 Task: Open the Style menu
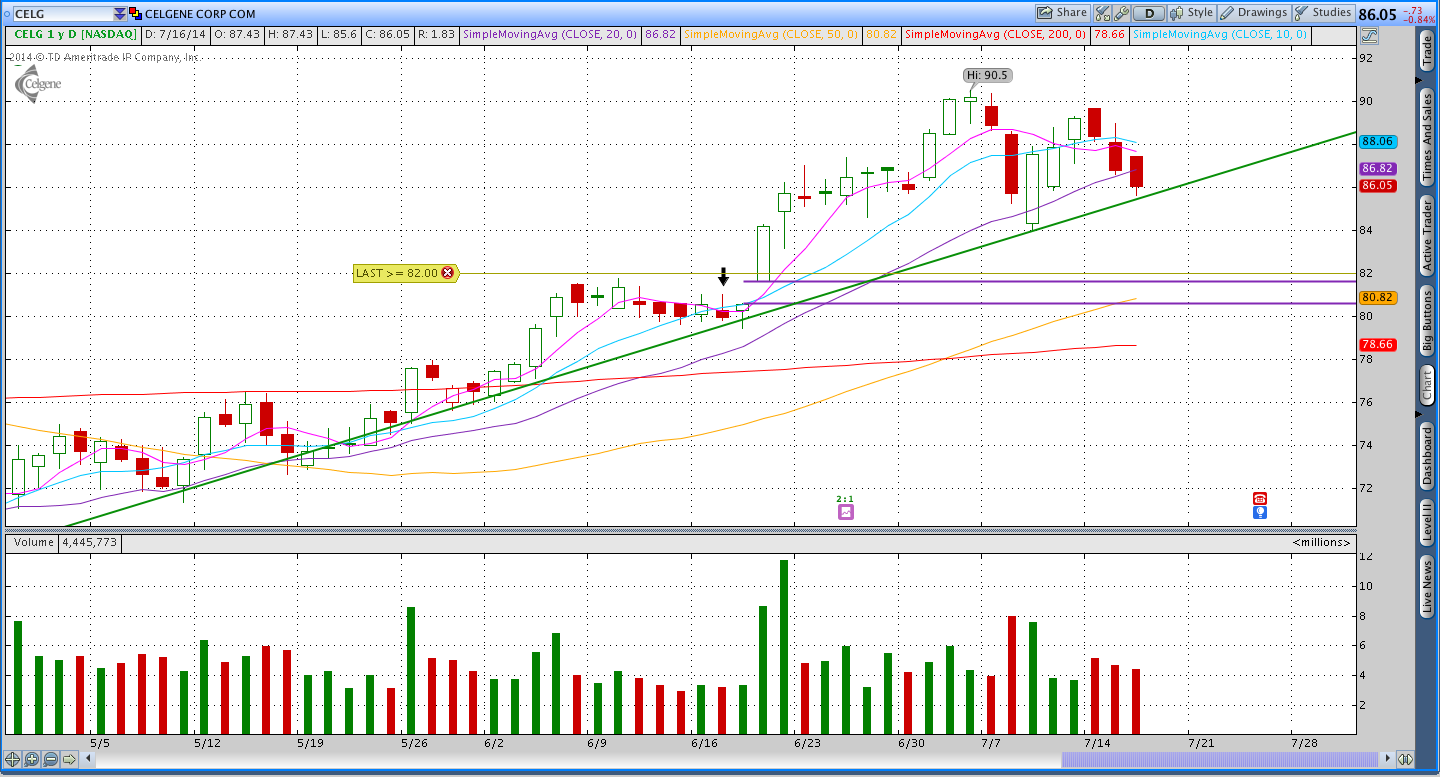point(1191,13)
